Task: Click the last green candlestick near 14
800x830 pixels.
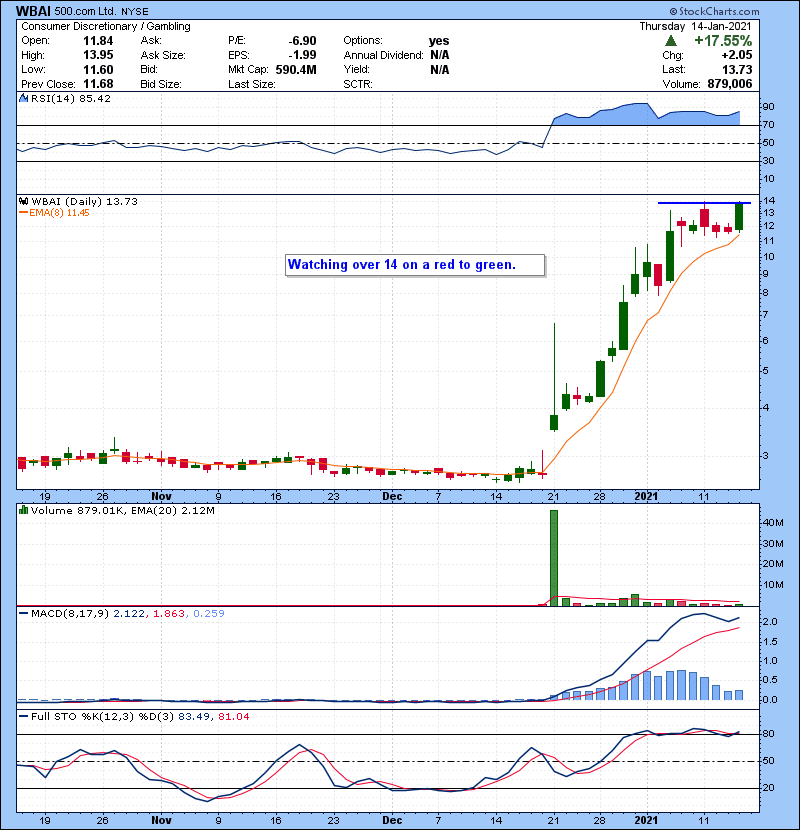Action: pyautogui.click(x=739, y=216)
